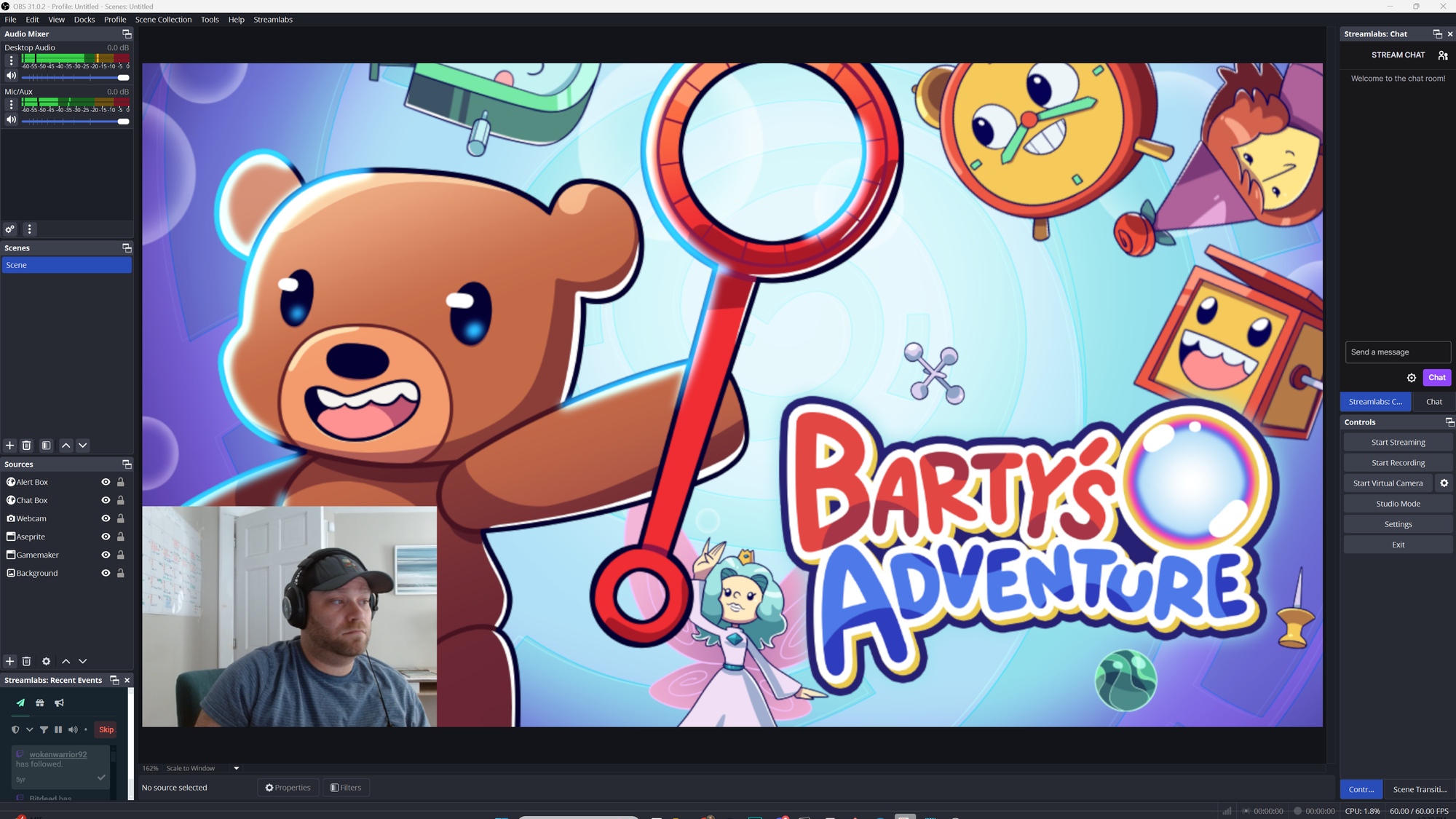
Task: Open the Scene Collection menu
Action: pos(163,20)
